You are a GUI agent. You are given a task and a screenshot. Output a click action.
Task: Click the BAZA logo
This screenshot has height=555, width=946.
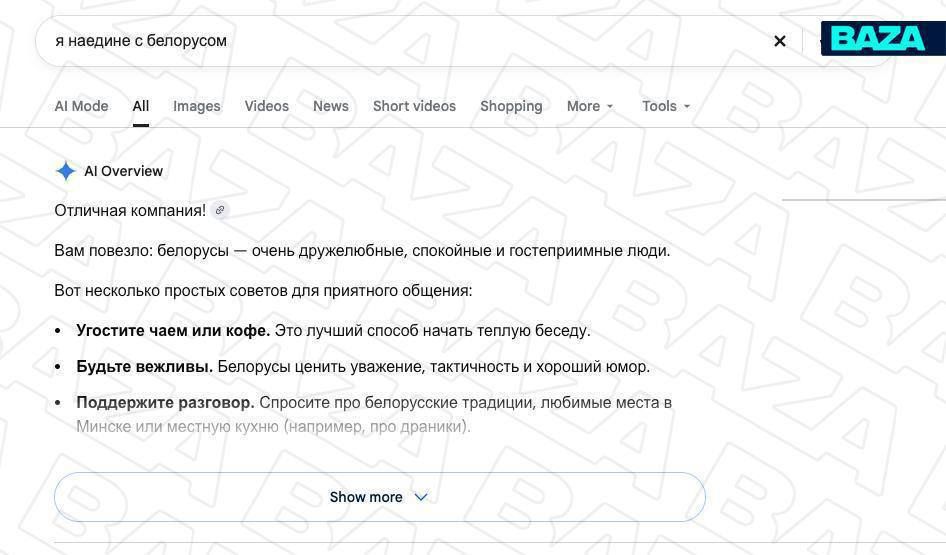pos(878,39)
